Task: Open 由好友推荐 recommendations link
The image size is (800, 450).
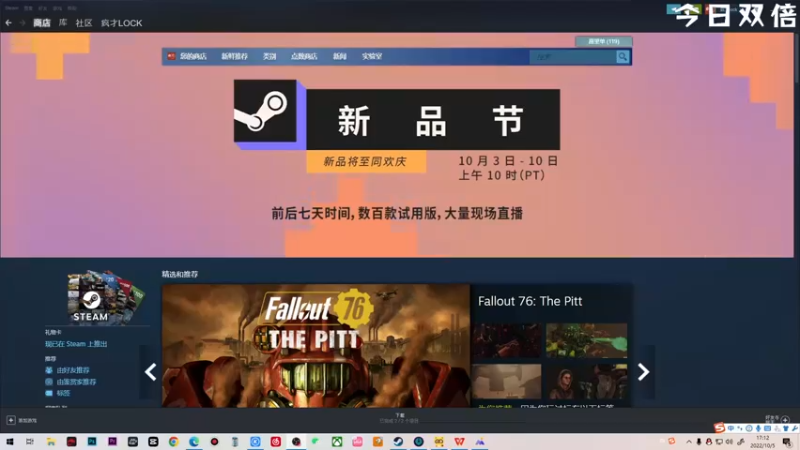Action: 72,370
